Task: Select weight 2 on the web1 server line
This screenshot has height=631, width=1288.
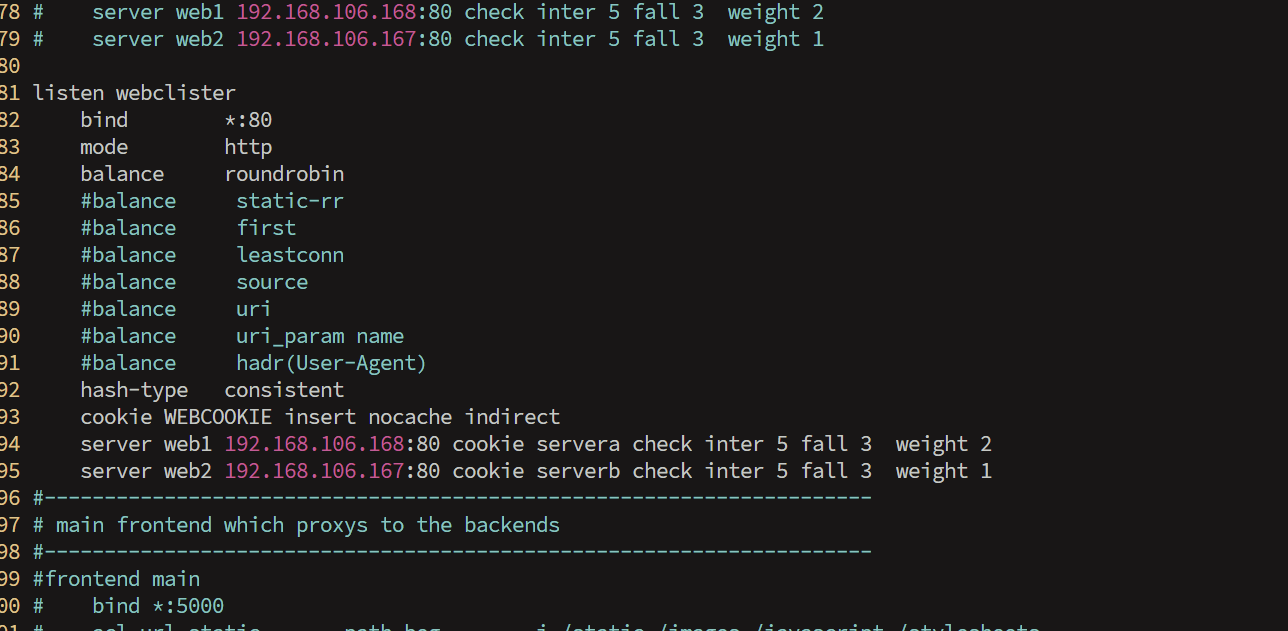Action: pos(943,443)
